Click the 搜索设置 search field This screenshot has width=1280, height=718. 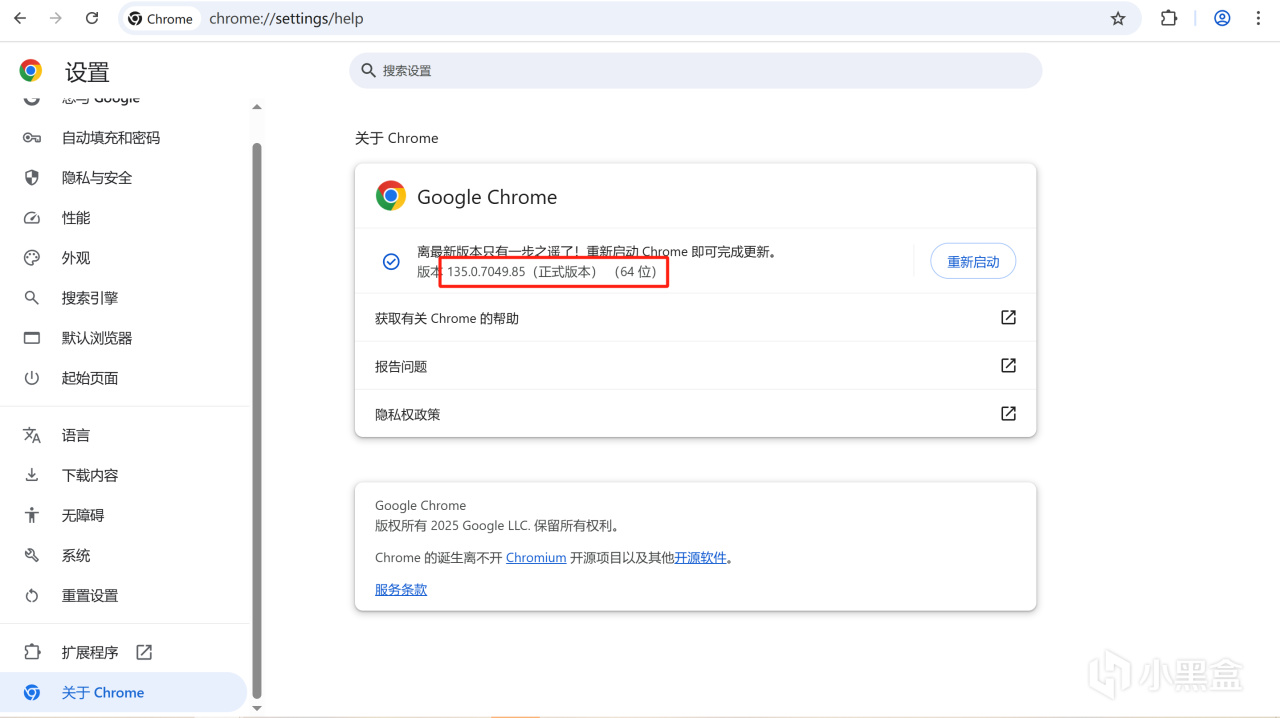(x=695, y=71)
